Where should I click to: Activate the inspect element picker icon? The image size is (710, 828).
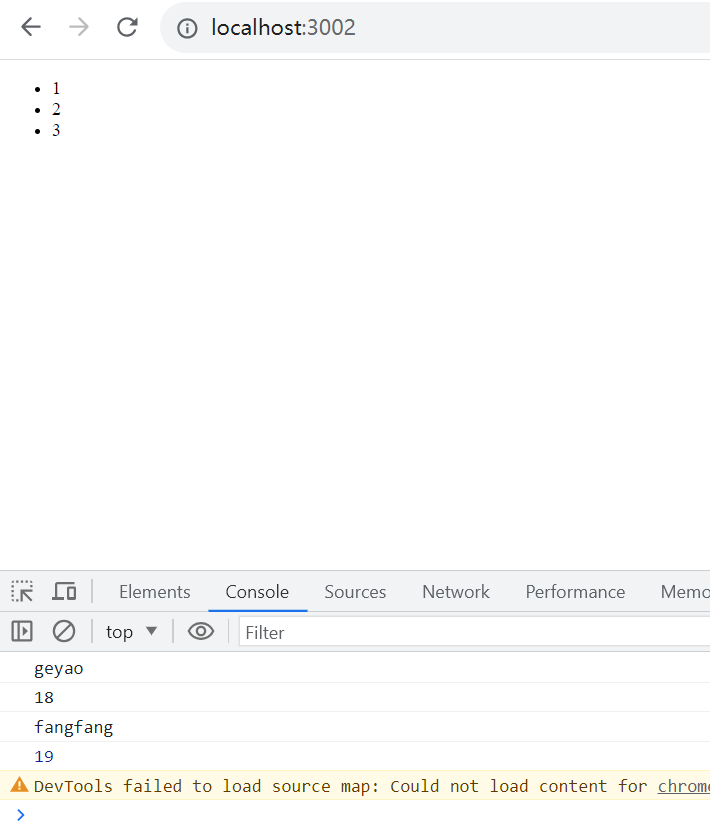(22, 591)
